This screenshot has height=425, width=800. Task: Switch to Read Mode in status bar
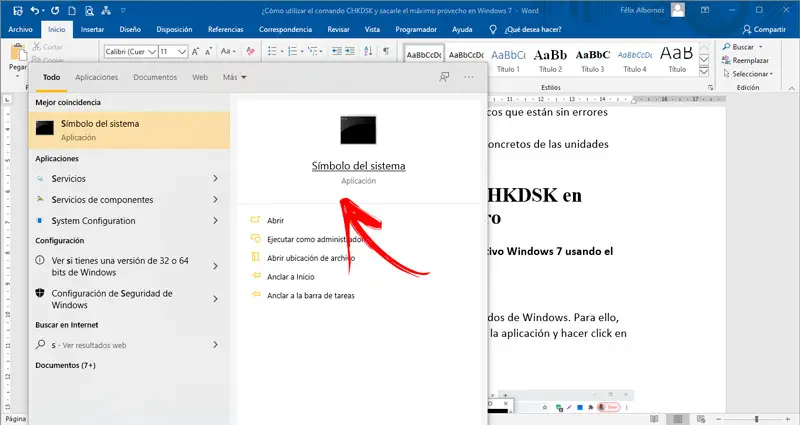[654, 419]
